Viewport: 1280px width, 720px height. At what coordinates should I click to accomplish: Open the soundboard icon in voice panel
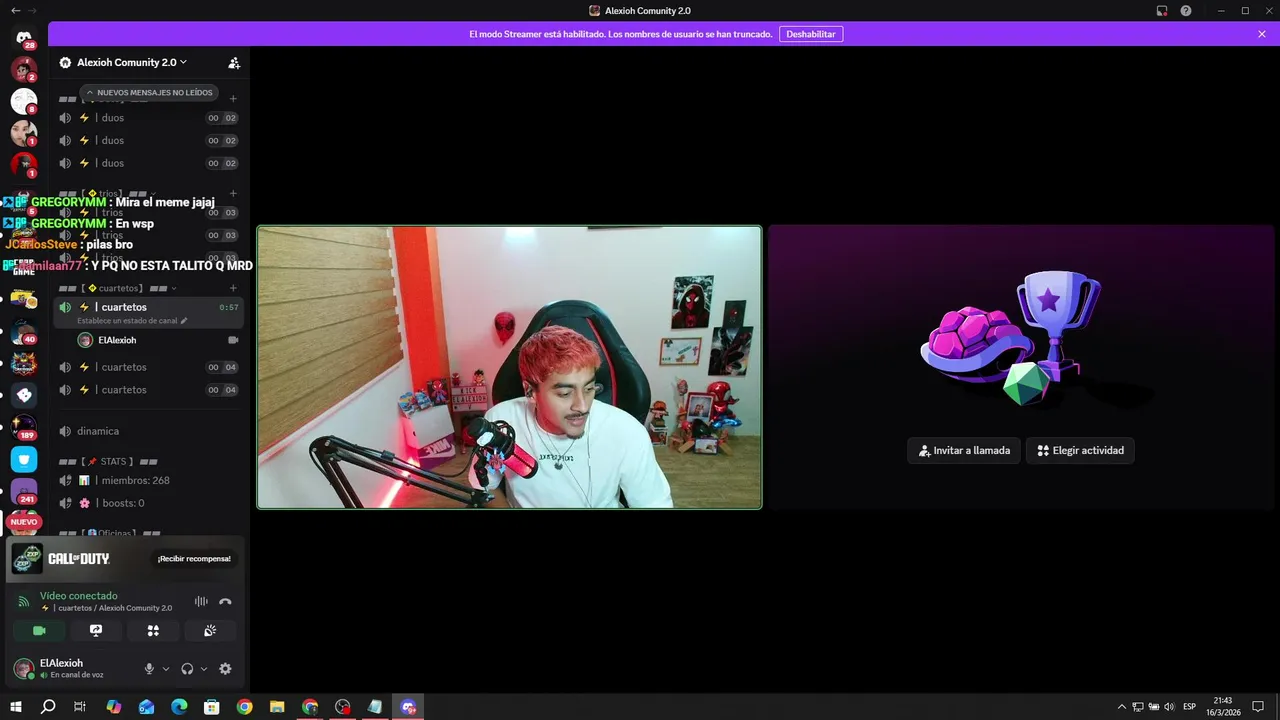point(210,630)
